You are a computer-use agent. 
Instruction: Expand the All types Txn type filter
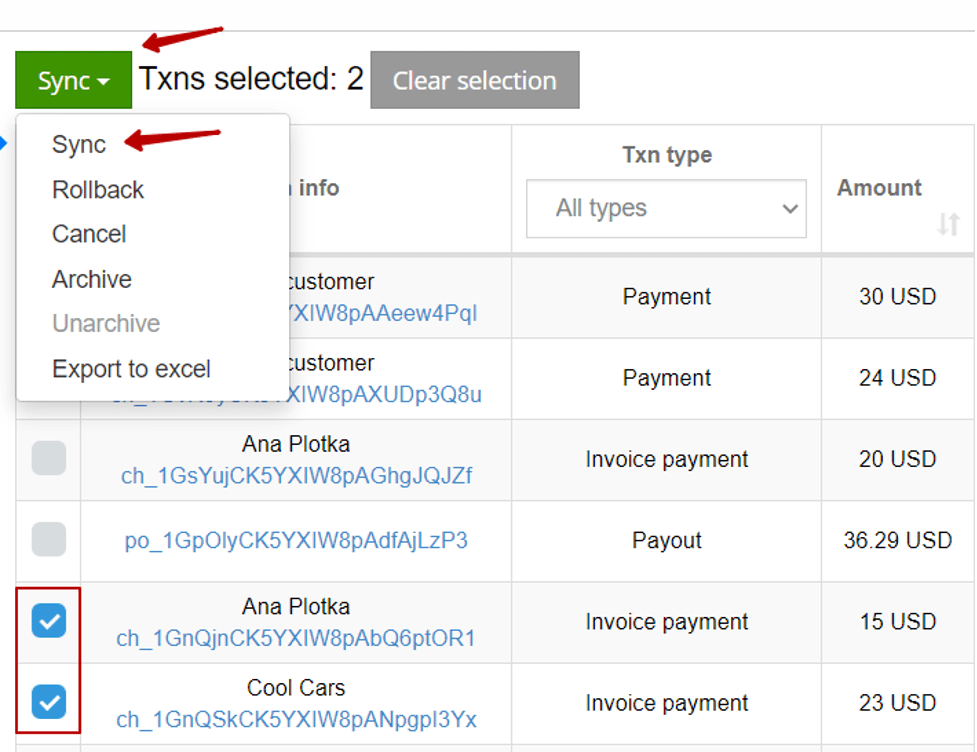point(666,209)
